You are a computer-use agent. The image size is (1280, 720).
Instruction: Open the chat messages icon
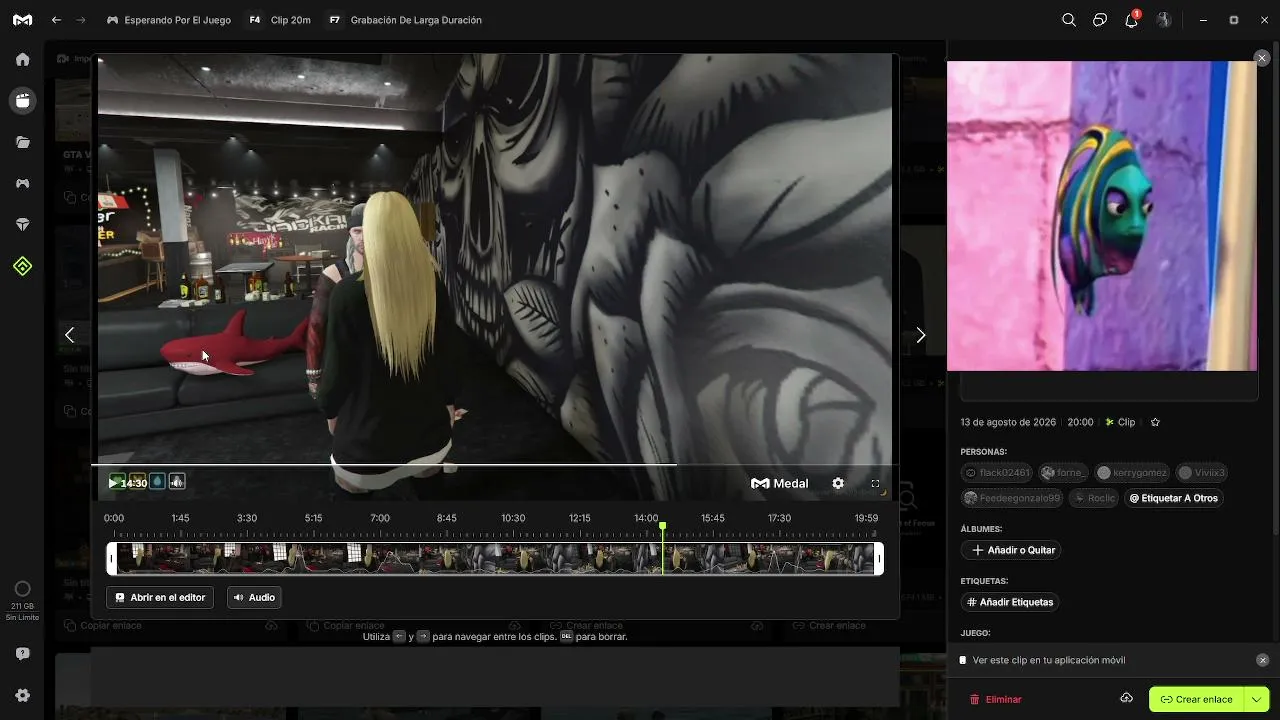(x=1100, y=20)
